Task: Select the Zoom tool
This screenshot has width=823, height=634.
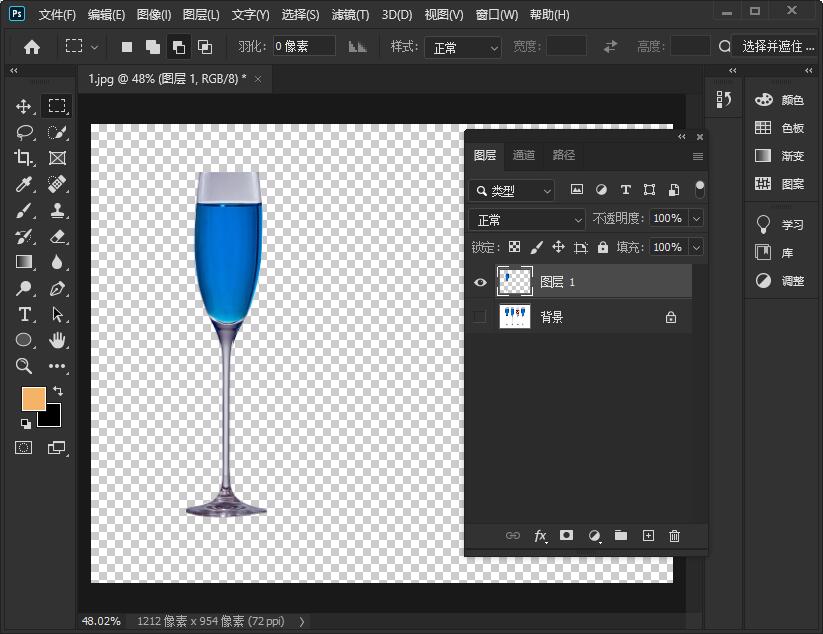Action: [x=24, y=366]
